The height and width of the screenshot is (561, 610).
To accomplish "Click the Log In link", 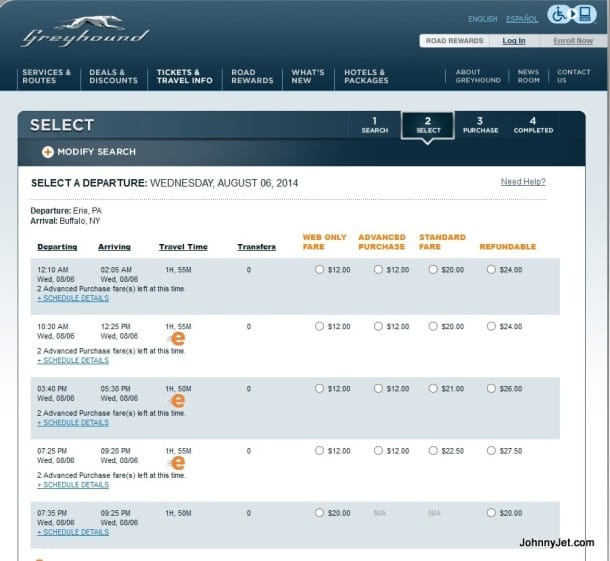I will coord(514,41).
